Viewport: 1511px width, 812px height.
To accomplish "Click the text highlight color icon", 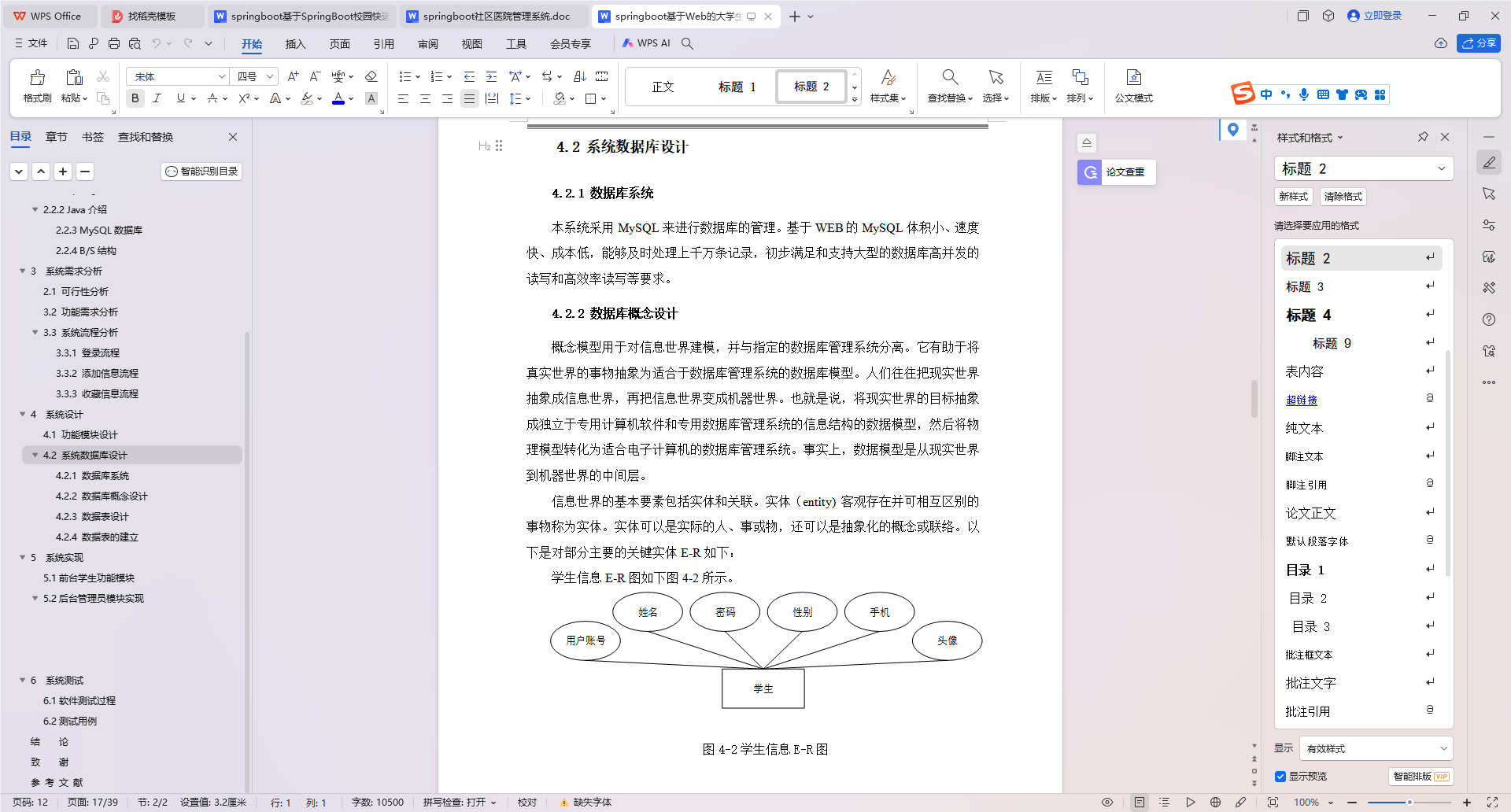I will pos(307,98).
